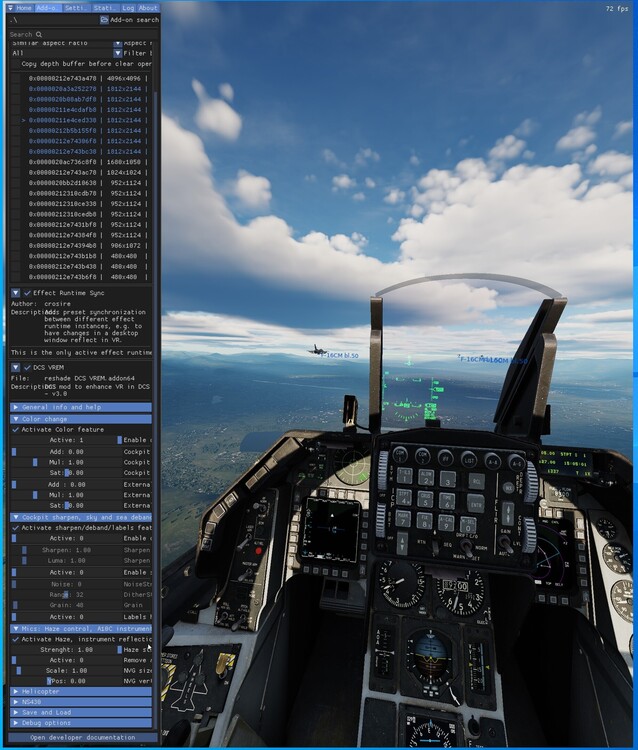Click the Cockpit Mul: 1.00 slider
Viewport: 638px width, 750px height.
pos(66,462)
